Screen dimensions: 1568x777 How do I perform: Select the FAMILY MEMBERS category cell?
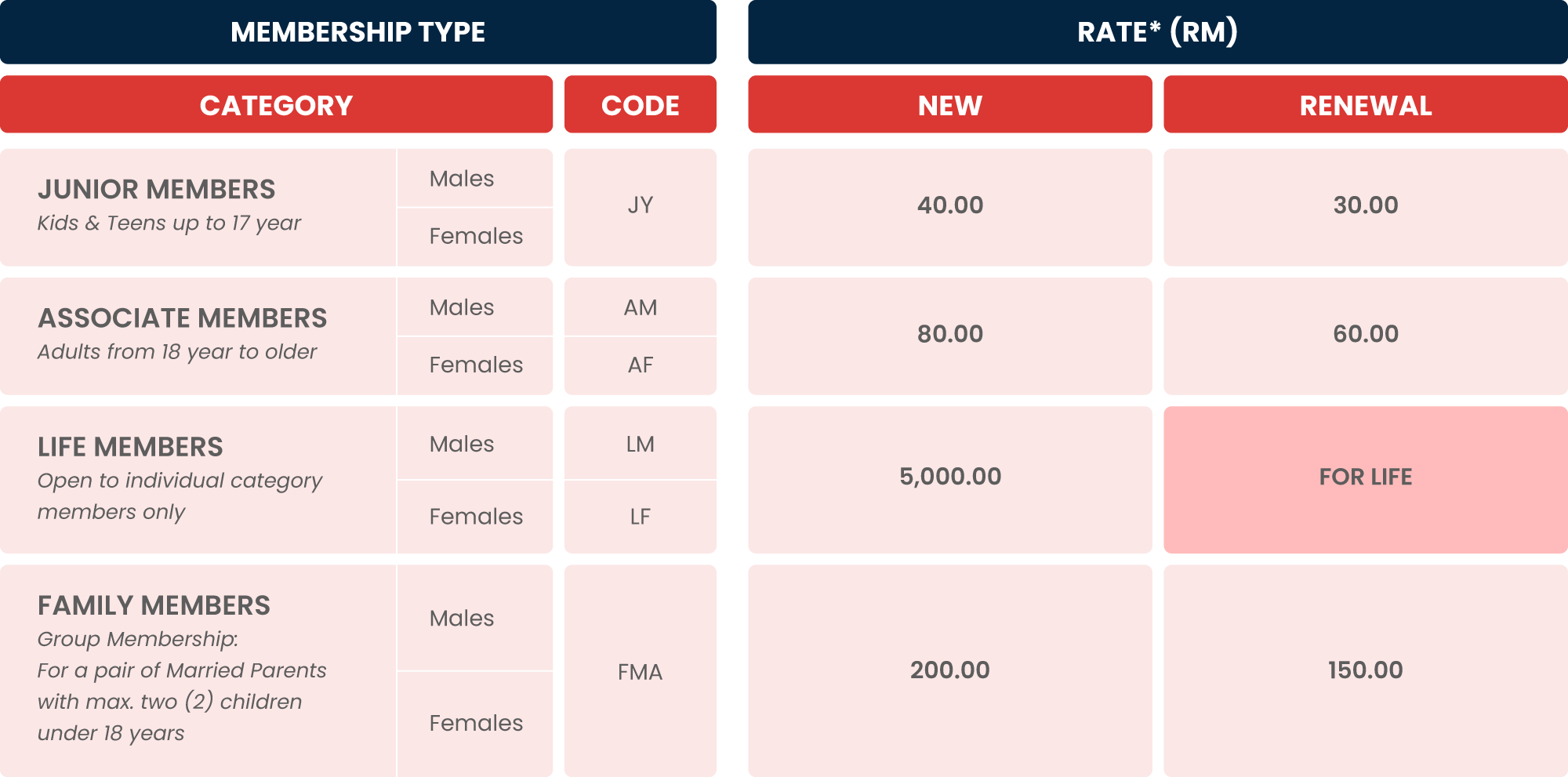click(198, 670)
